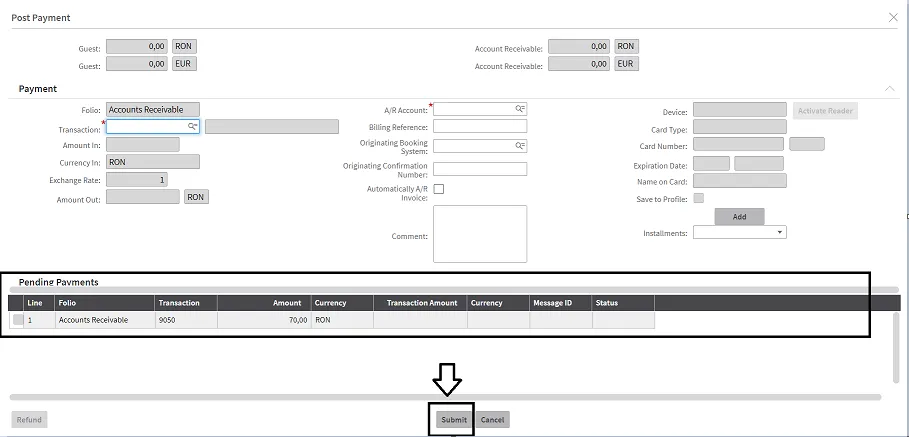Sort by the Folio column header
Viewport: 909px width, 437px height.
pos(105,303)
